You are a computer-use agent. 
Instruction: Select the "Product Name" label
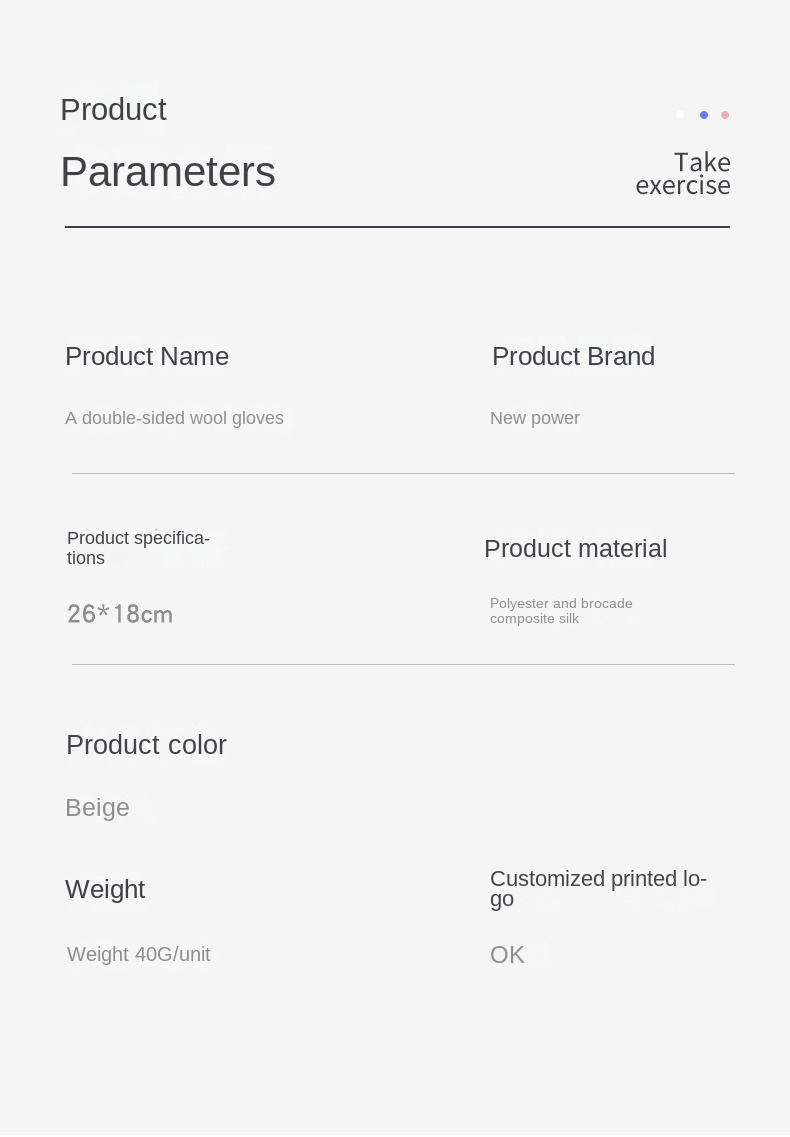click(x=147, y=356)
